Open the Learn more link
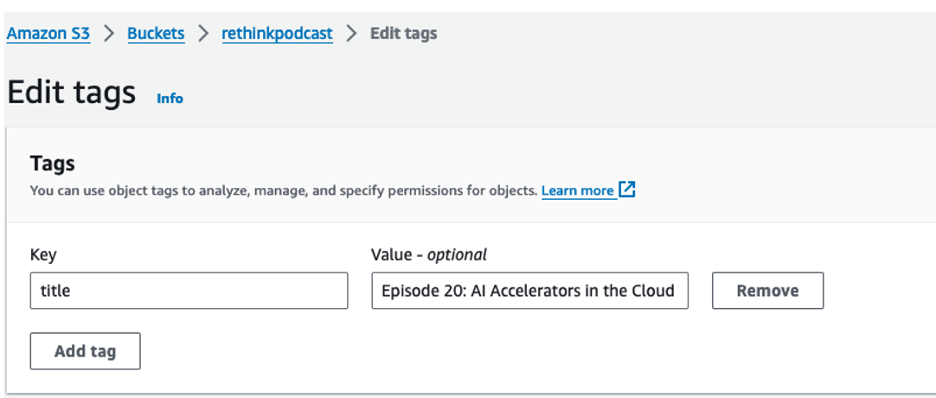 click(577, 191)
